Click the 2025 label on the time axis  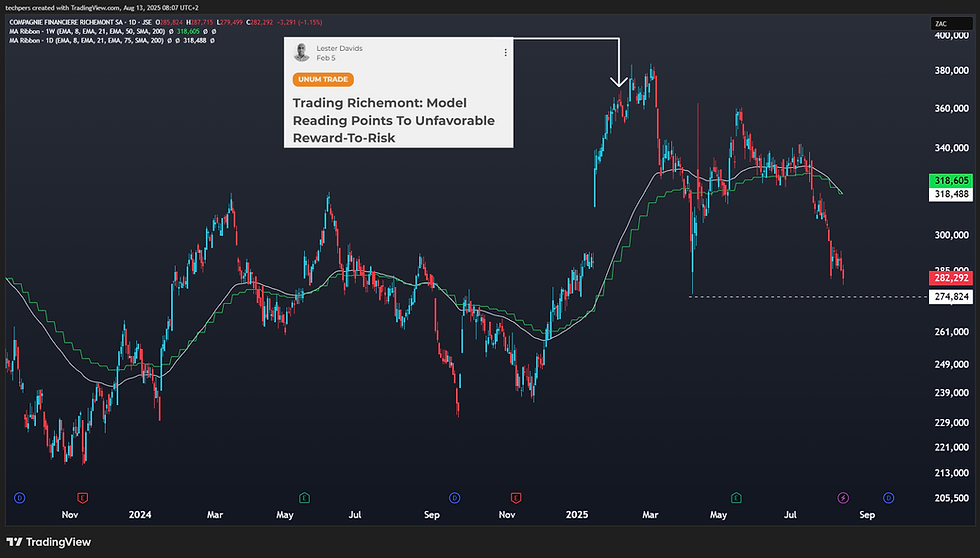(x=577, y=515)
